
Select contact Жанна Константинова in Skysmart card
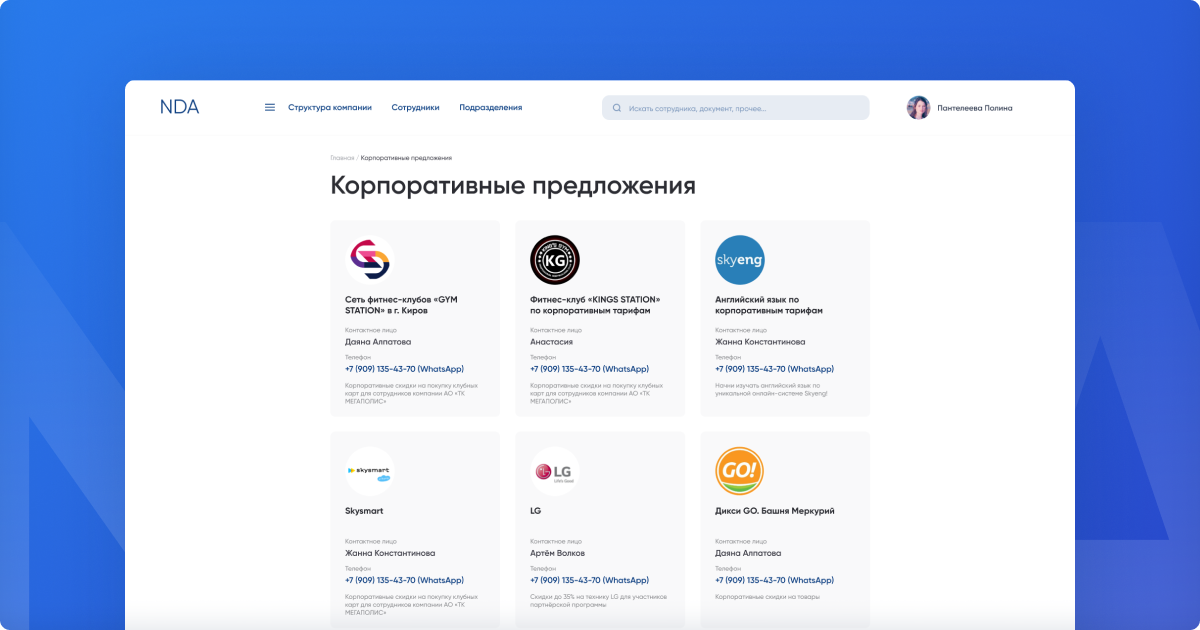[x=390, y=553]
